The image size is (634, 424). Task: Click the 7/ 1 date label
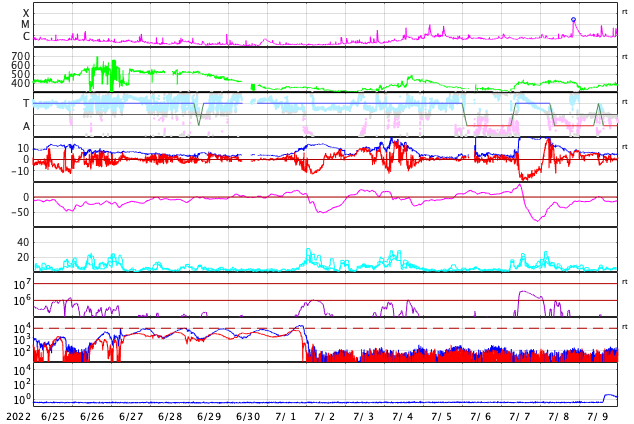286,416
